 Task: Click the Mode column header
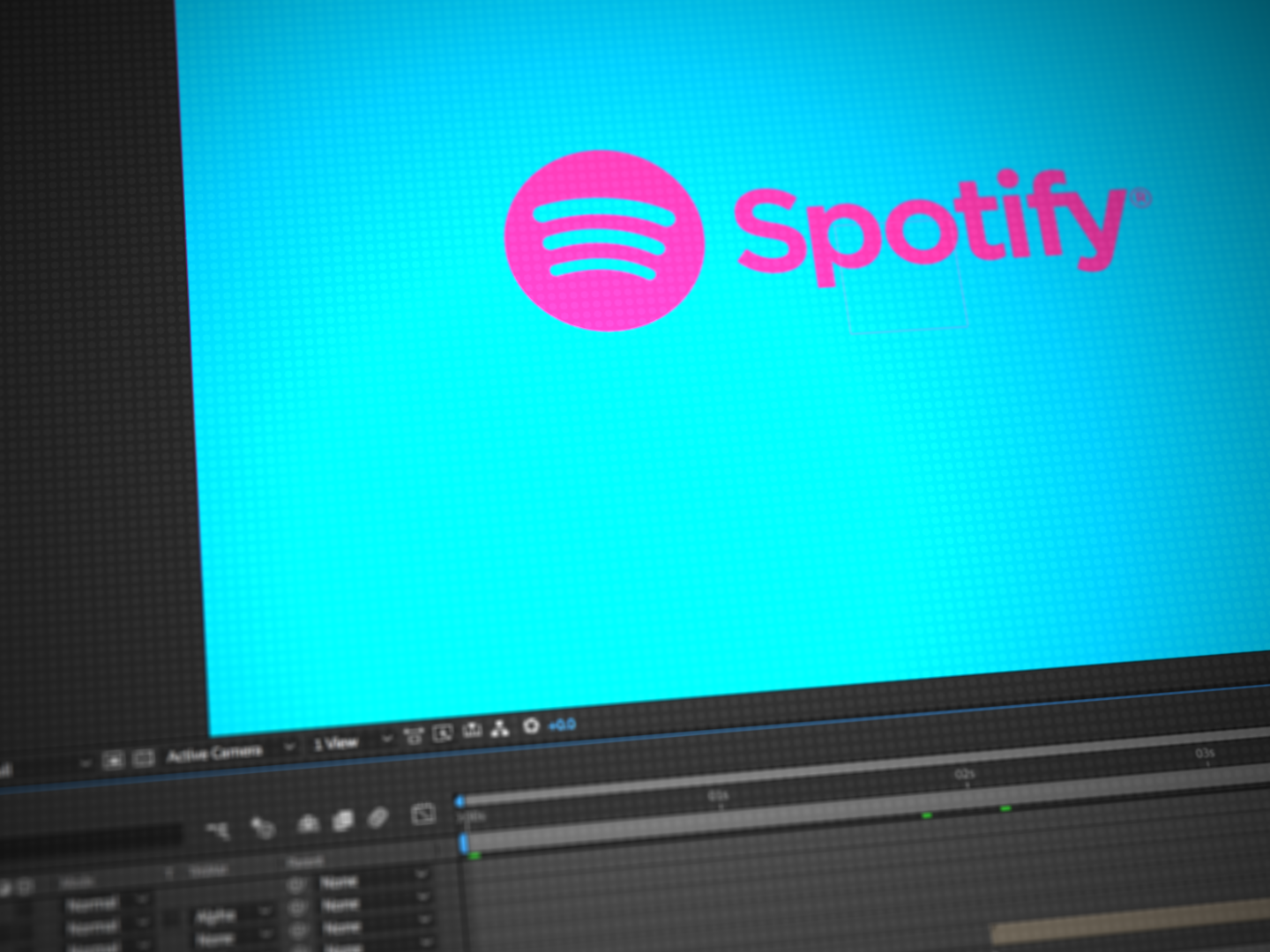(78, 882)
